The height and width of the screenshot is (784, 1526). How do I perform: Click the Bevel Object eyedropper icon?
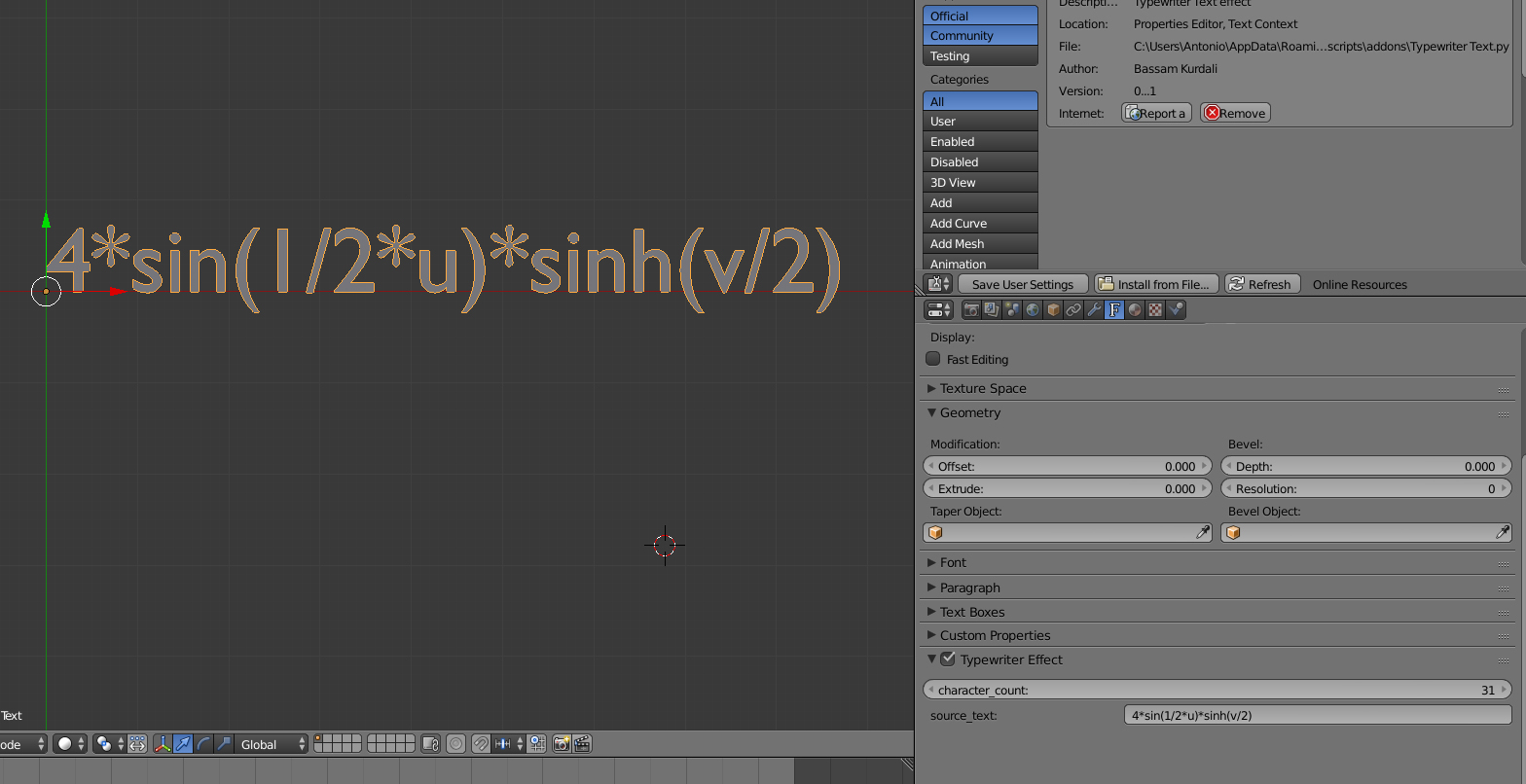tap(1503, 533)
